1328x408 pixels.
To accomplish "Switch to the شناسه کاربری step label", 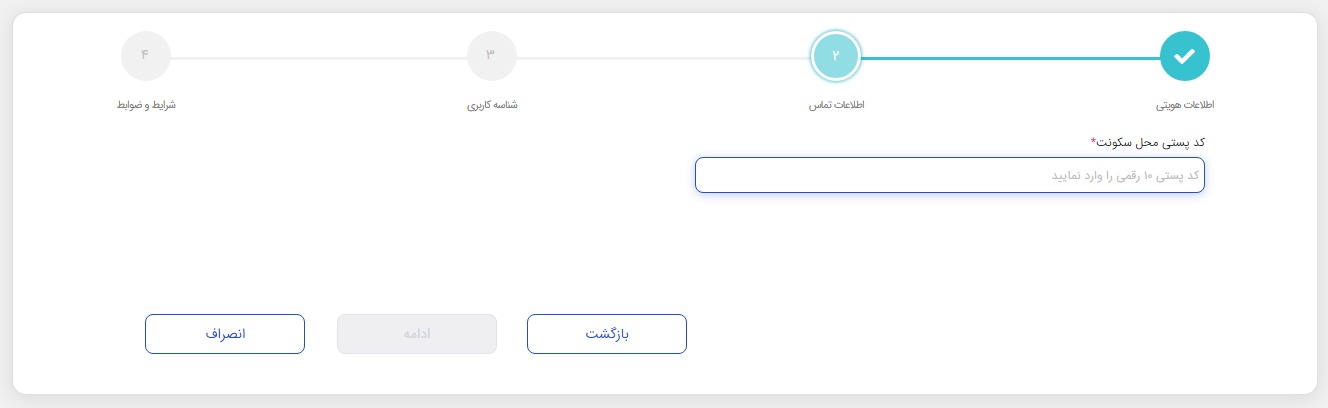I will pos(492,105).
